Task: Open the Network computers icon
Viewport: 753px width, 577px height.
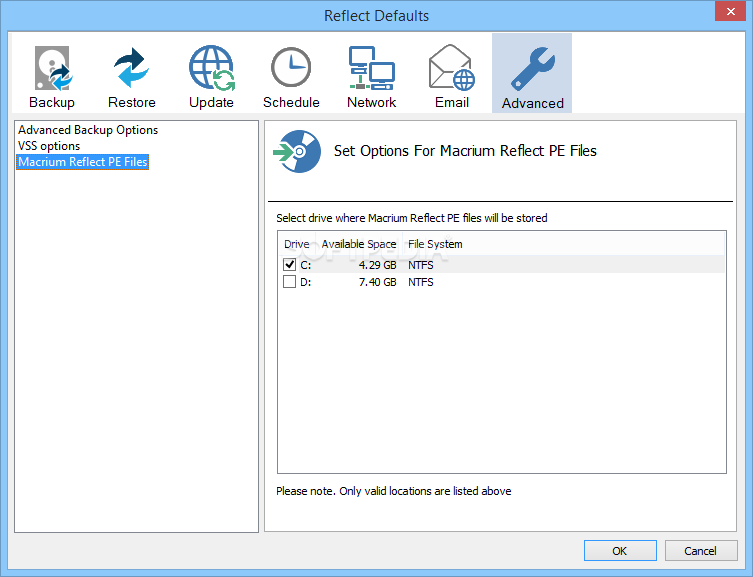Action: click(x=371, y=68)
